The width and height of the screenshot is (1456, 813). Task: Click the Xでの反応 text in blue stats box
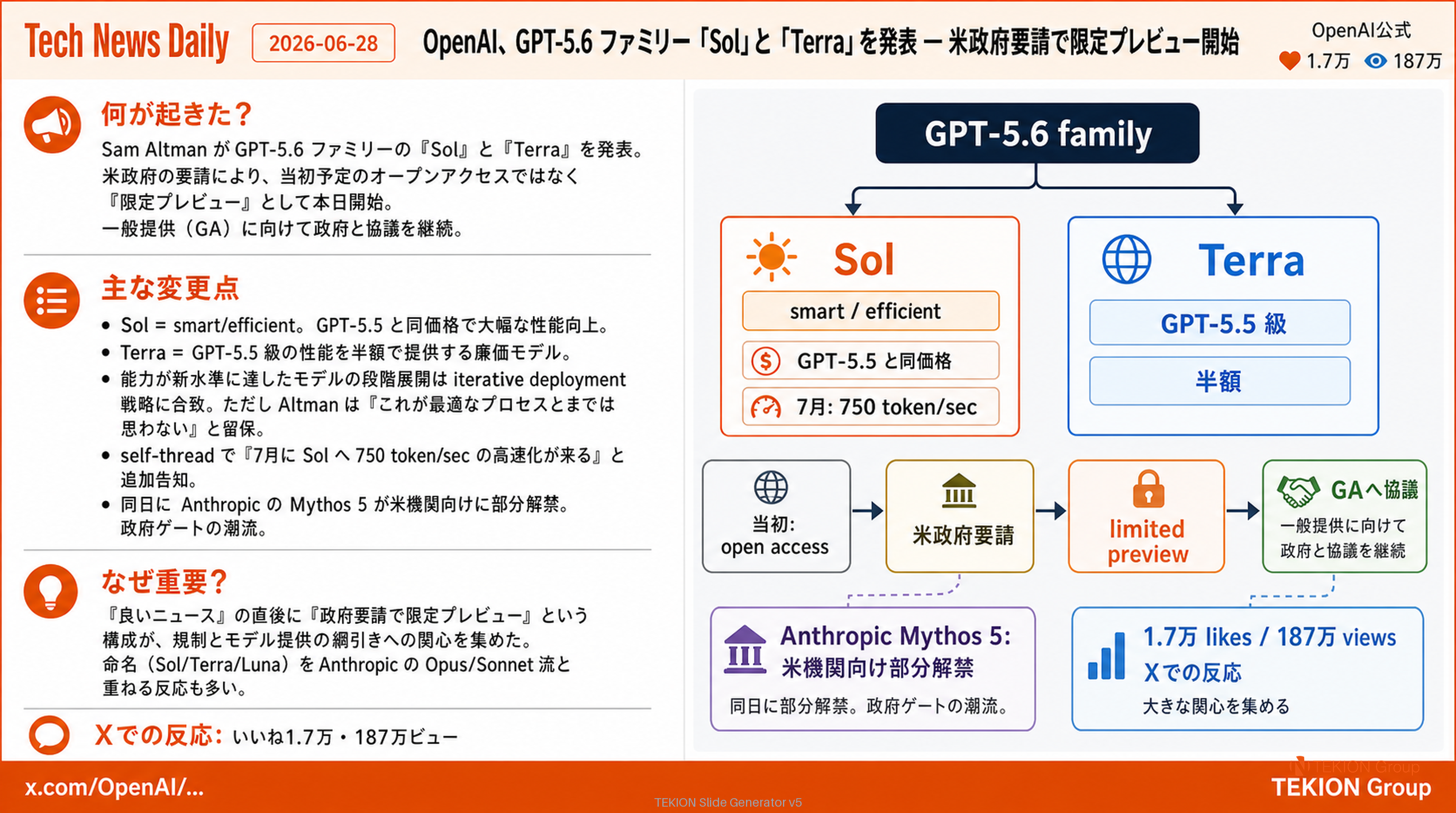click(1193, 673)
